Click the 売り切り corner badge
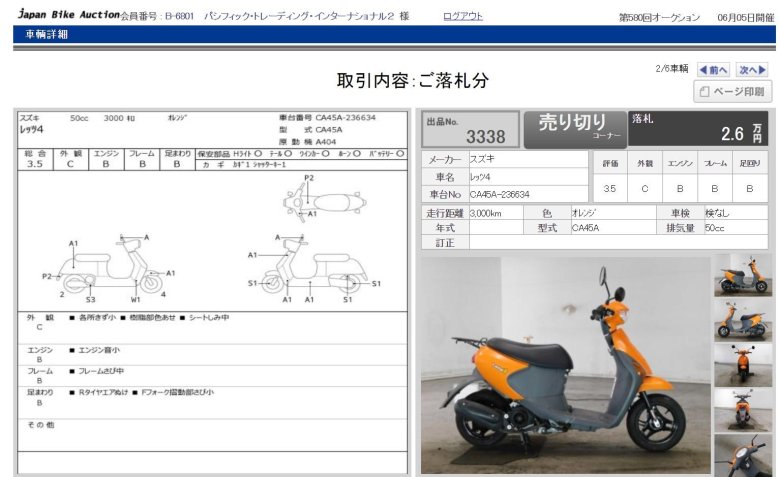This screenshot has height=477, width=780. pyautogui.click(x=575, y=129)
